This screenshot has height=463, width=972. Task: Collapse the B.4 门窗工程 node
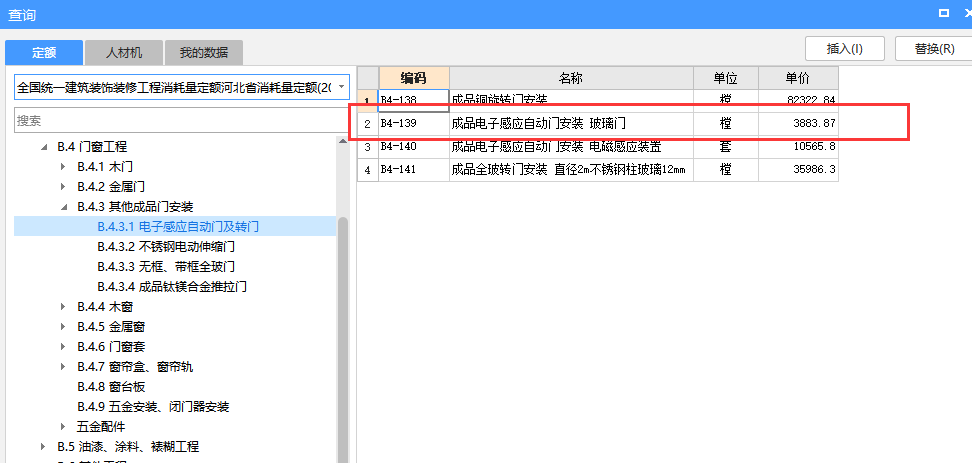tap(44, 147)
